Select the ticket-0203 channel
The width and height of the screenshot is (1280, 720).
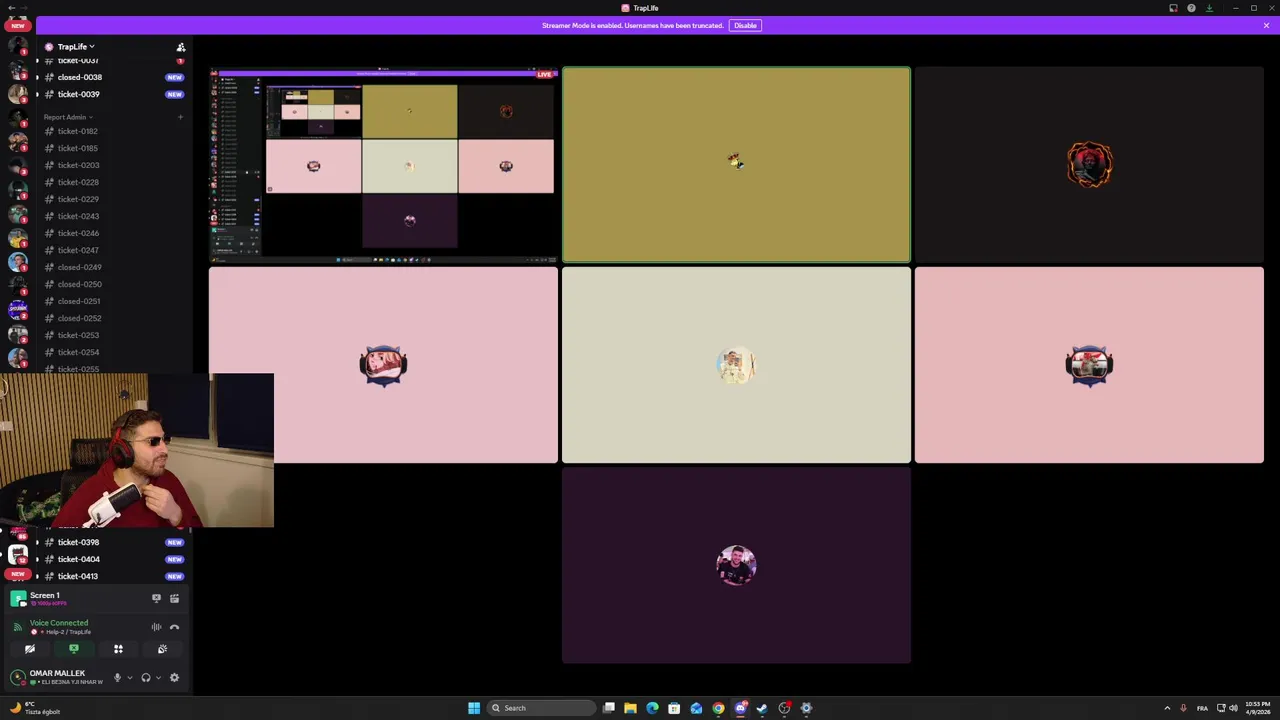tap(113, 165)
